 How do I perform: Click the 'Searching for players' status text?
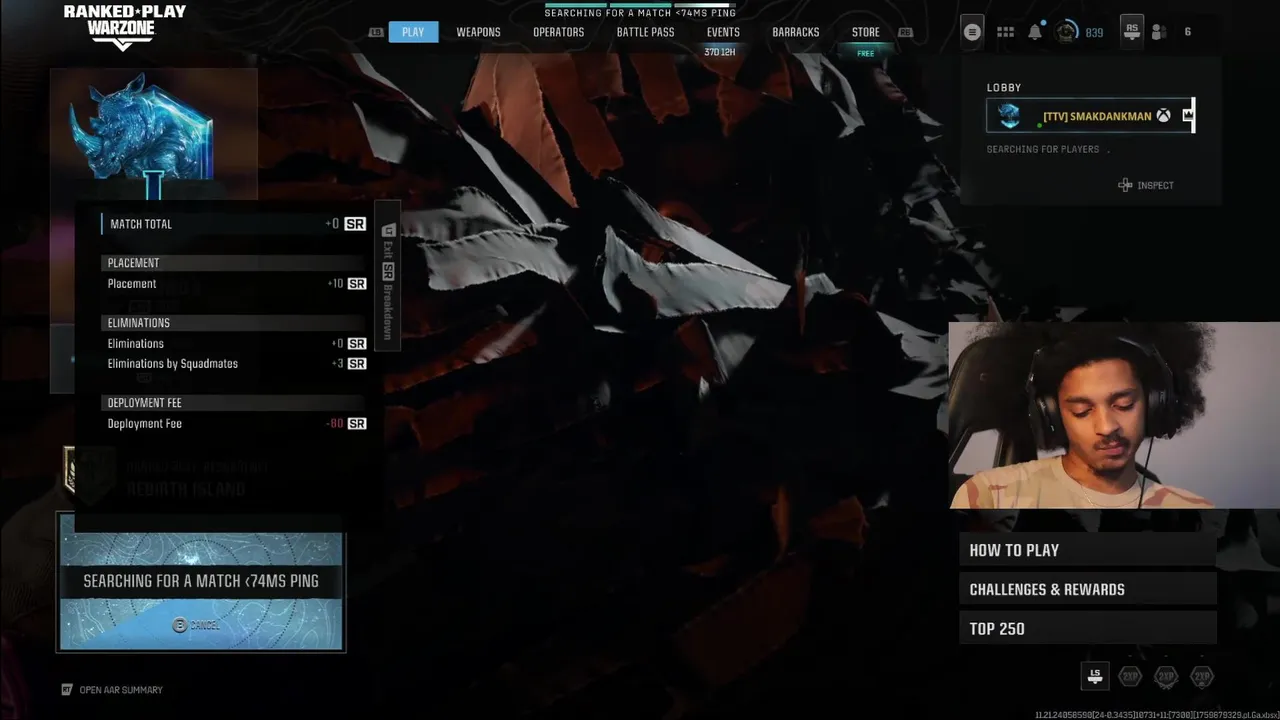coord(1043,149)
